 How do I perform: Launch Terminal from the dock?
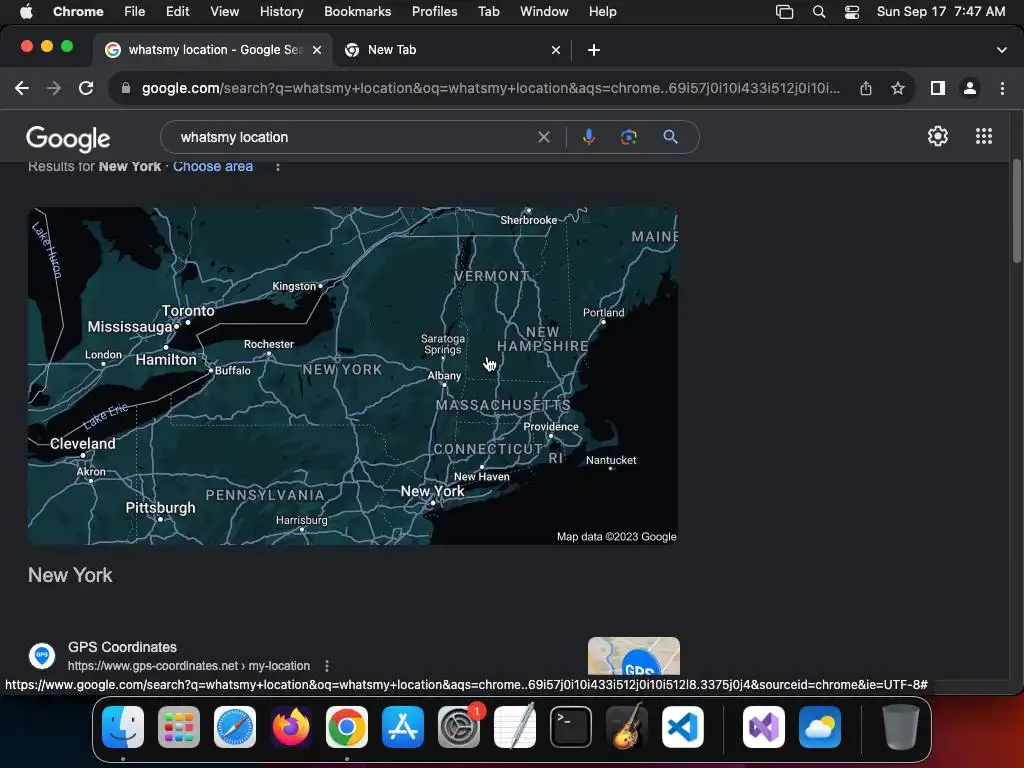click(571, 727)
